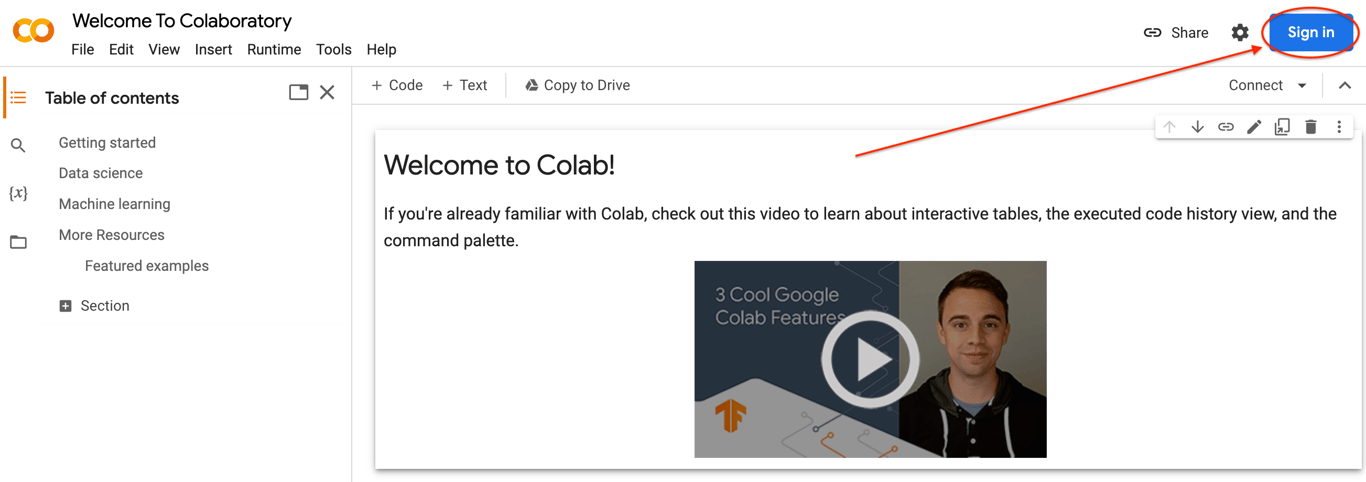Close the Table of contents panel

pos(327,92)
